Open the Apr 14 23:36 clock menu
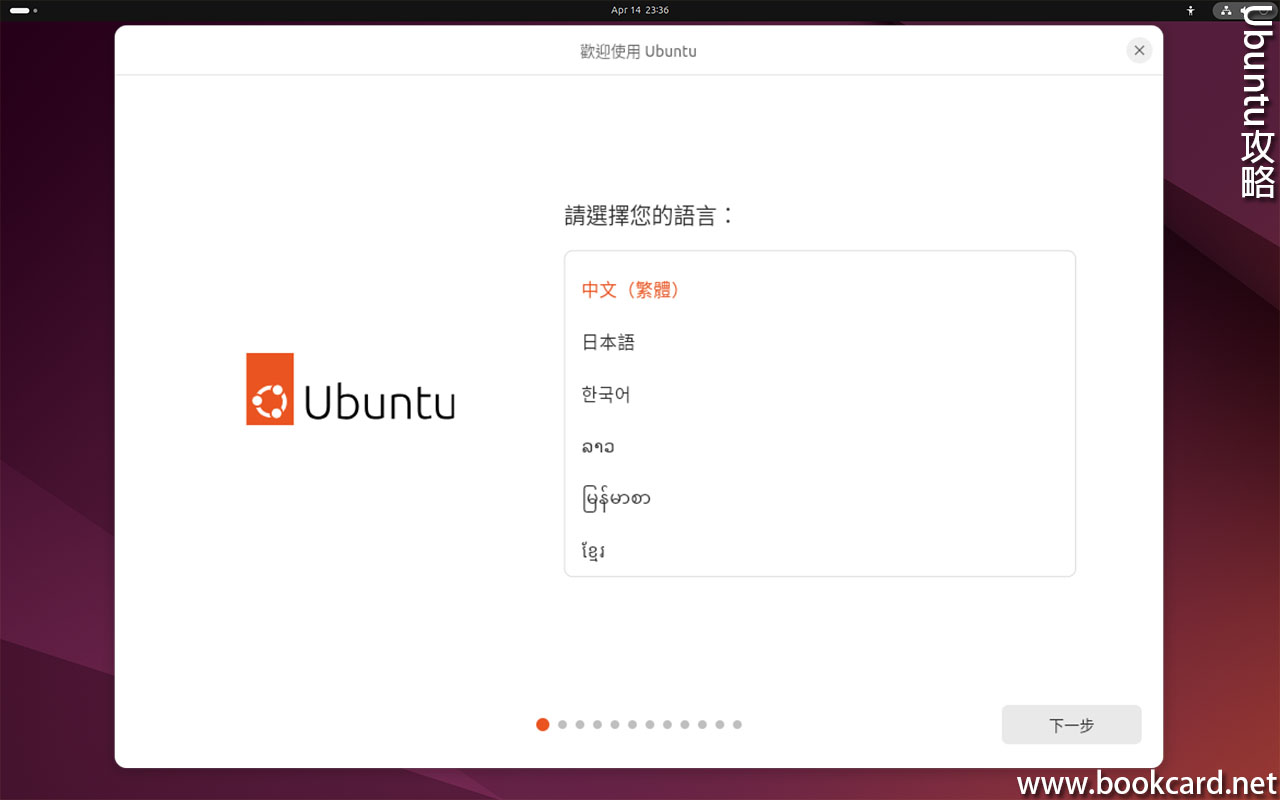The height and width of the screenshot is (800, 1280). [x=640, y=10]
